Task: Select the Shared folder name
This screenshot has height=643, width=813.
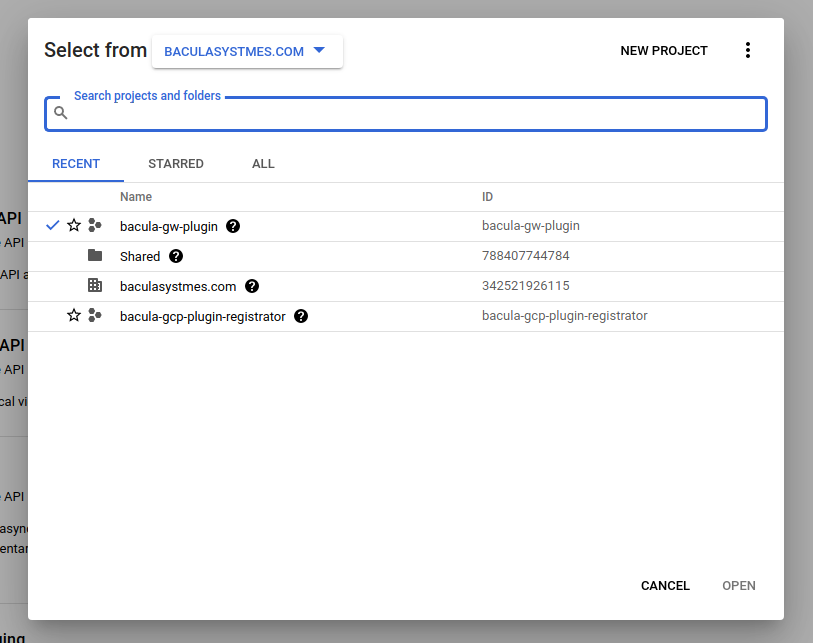Action: 140,257
